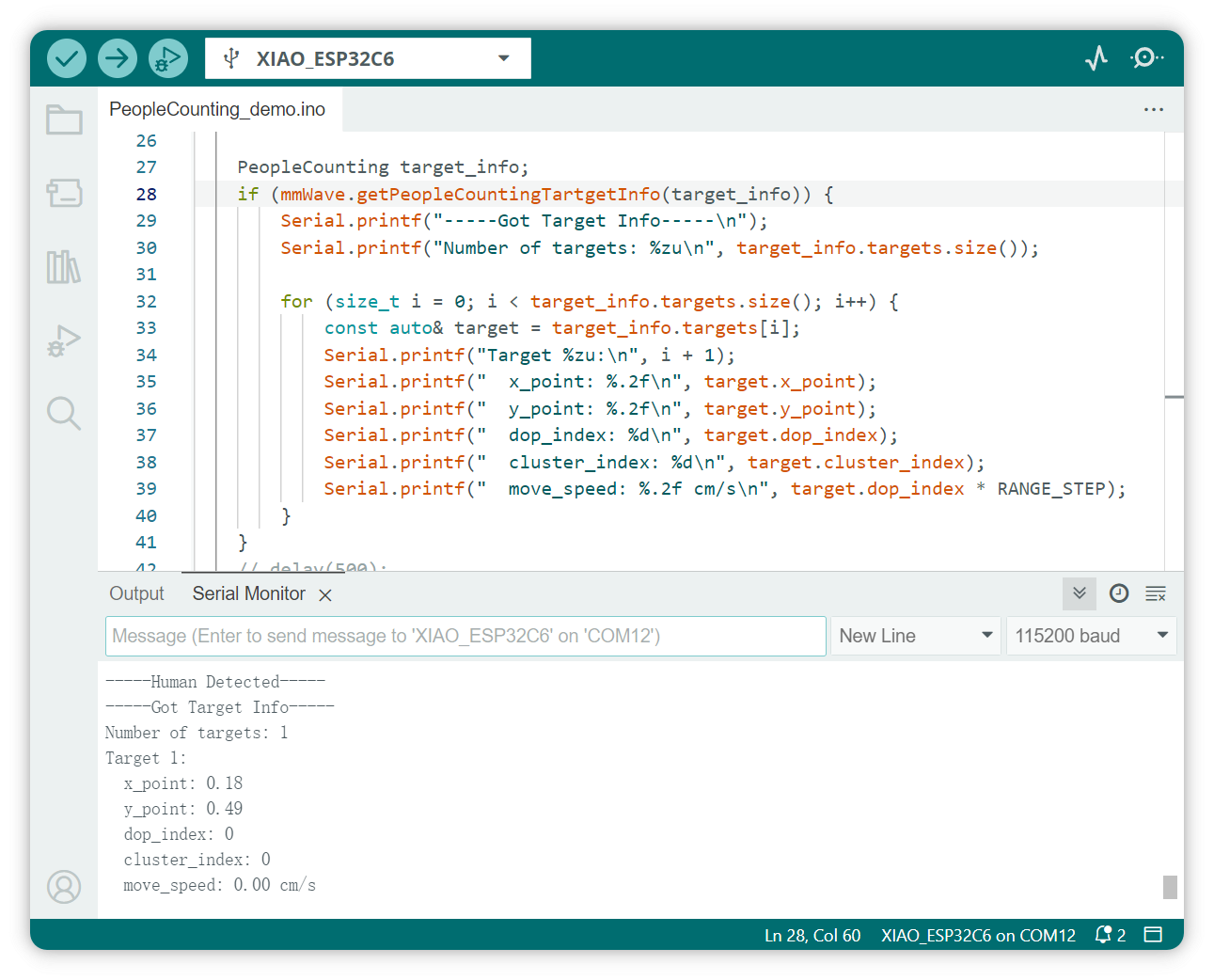Viewport: 1214px width, 980px height.
Task: Start debugging with the debug play button
Action: coord(168,58)
